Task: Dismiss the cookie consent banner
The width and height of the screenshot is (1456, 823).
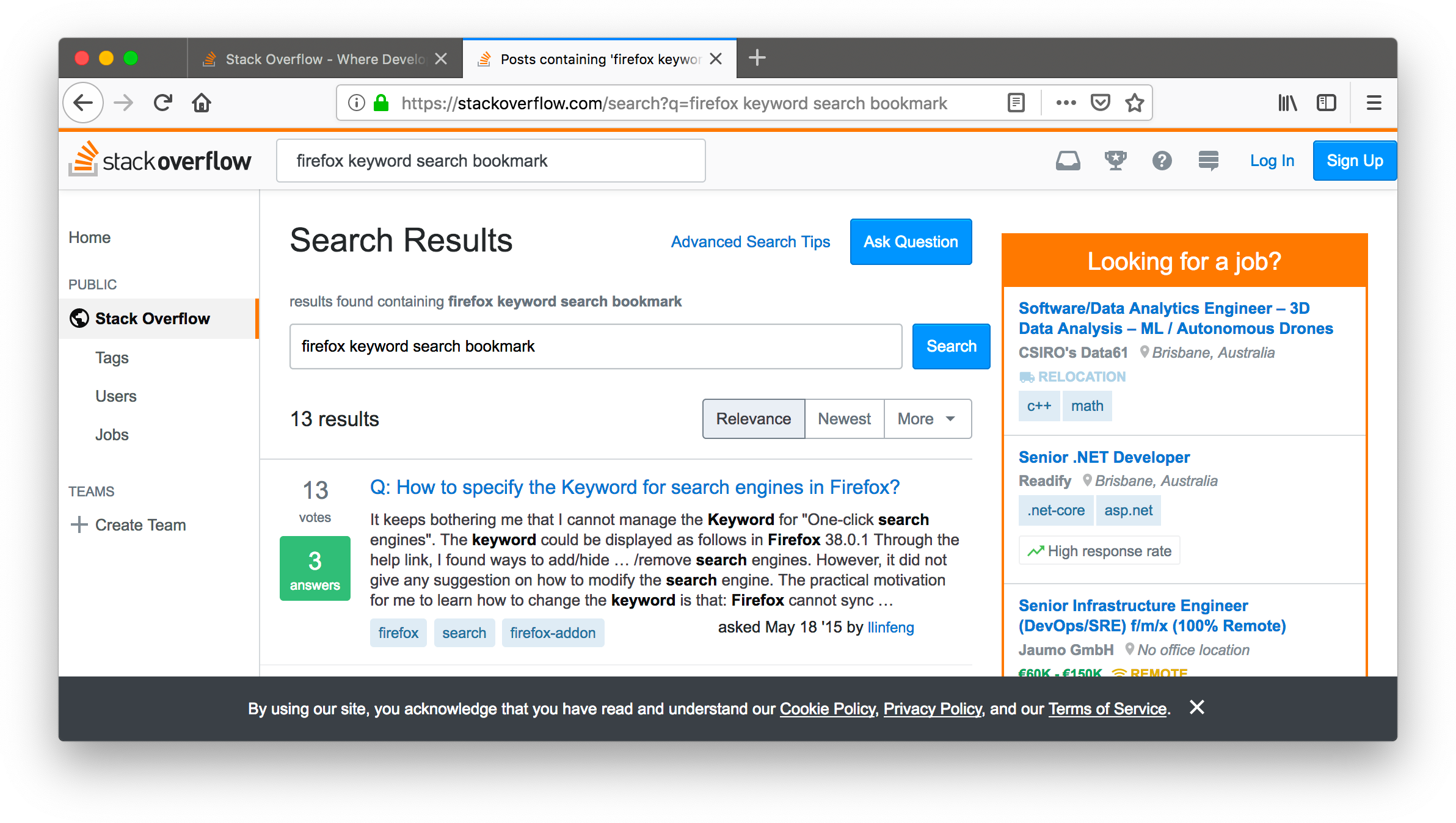Action: [1197, 707]
